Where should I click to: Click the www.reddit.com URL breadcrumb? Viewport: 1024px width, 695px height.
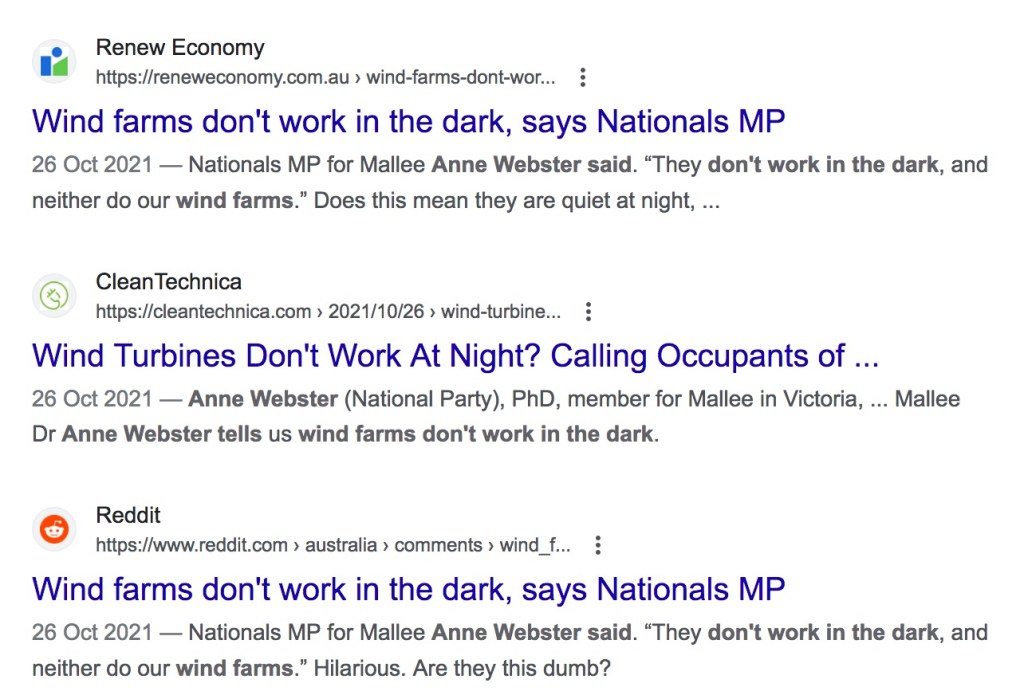point(333,545)
